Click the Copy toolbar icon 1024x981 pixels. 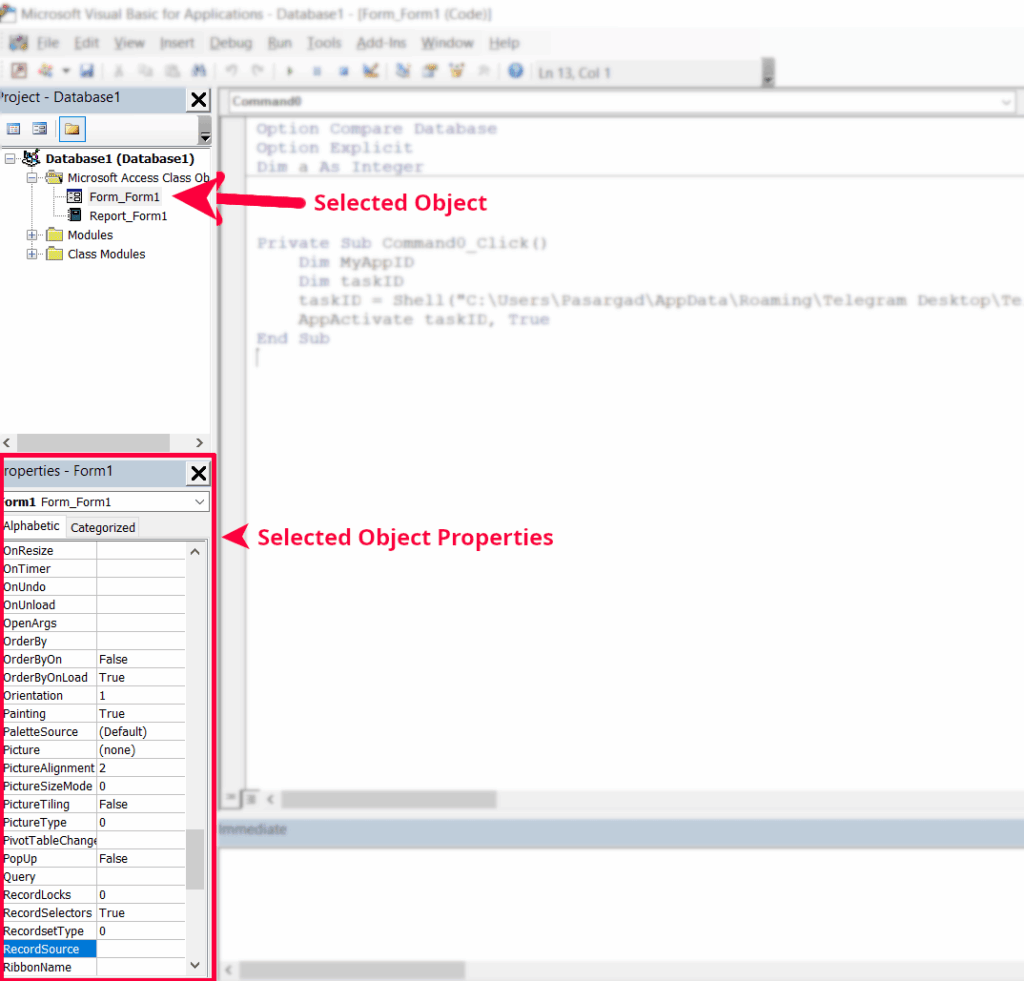point(146,71)
